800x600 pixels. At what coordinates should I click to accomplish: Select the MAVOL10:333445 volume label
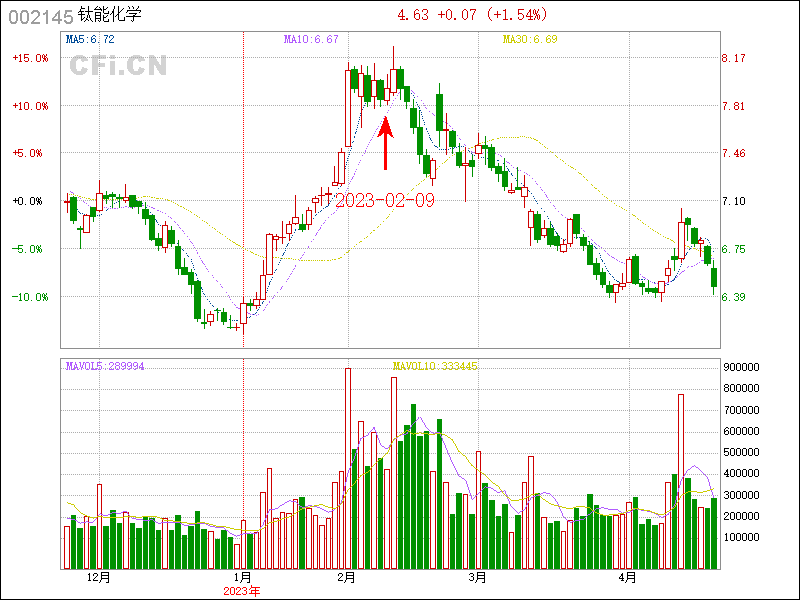click(435, 367)
